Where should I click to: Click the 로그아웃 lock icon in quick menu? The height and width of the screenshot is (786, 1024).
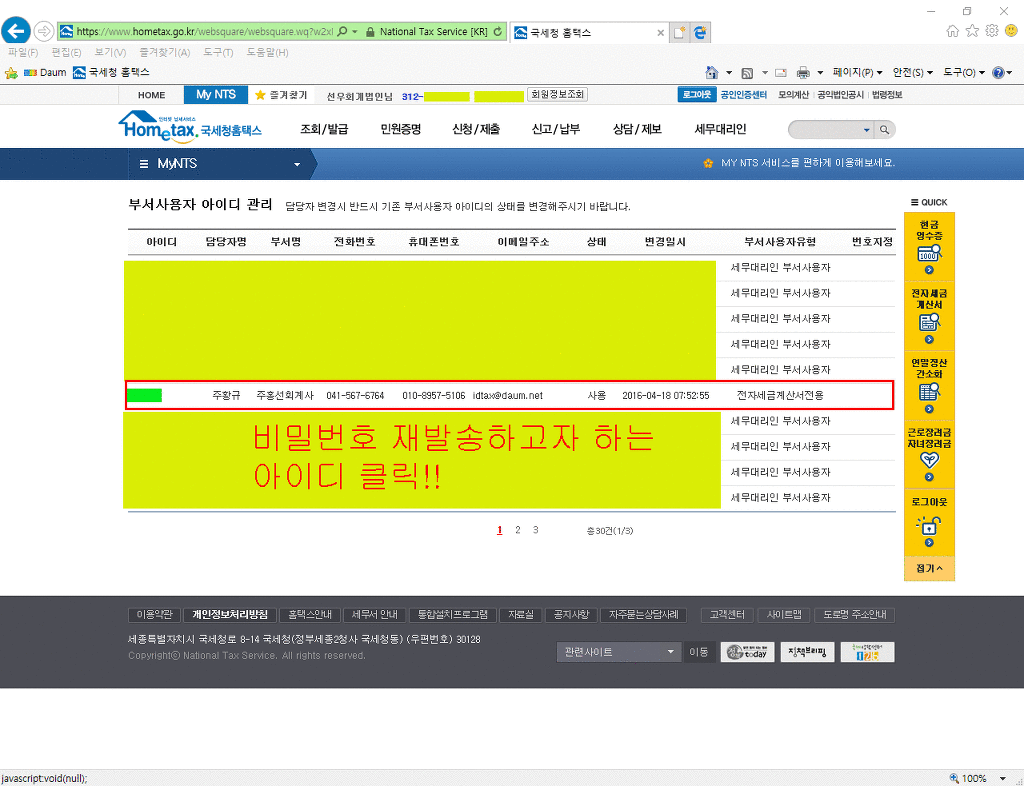pyautogui.click(x=929, y=526)
